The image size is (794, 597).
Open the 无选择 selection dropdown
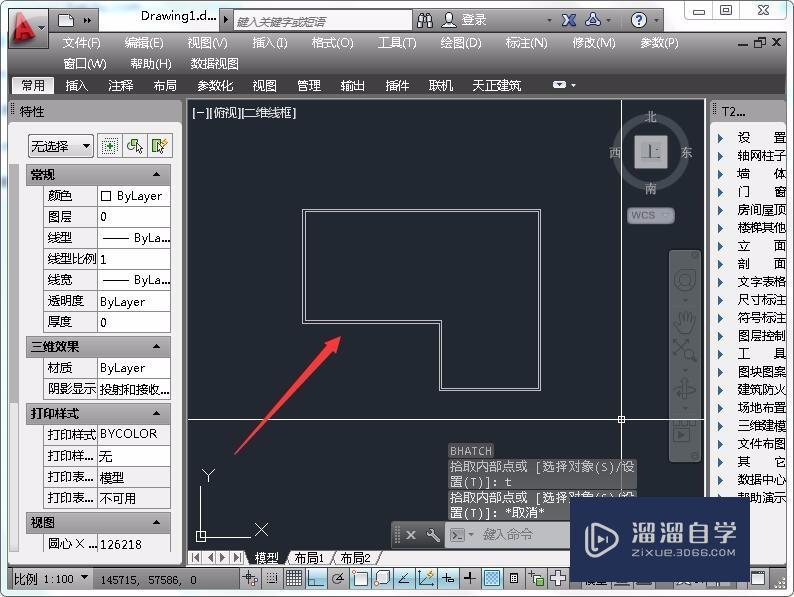[x=61, y=146]
